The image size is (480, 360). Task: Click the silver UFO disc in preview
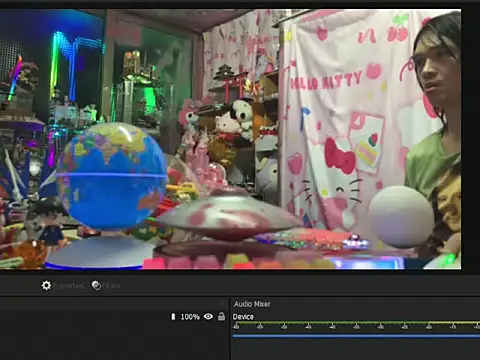231,217
